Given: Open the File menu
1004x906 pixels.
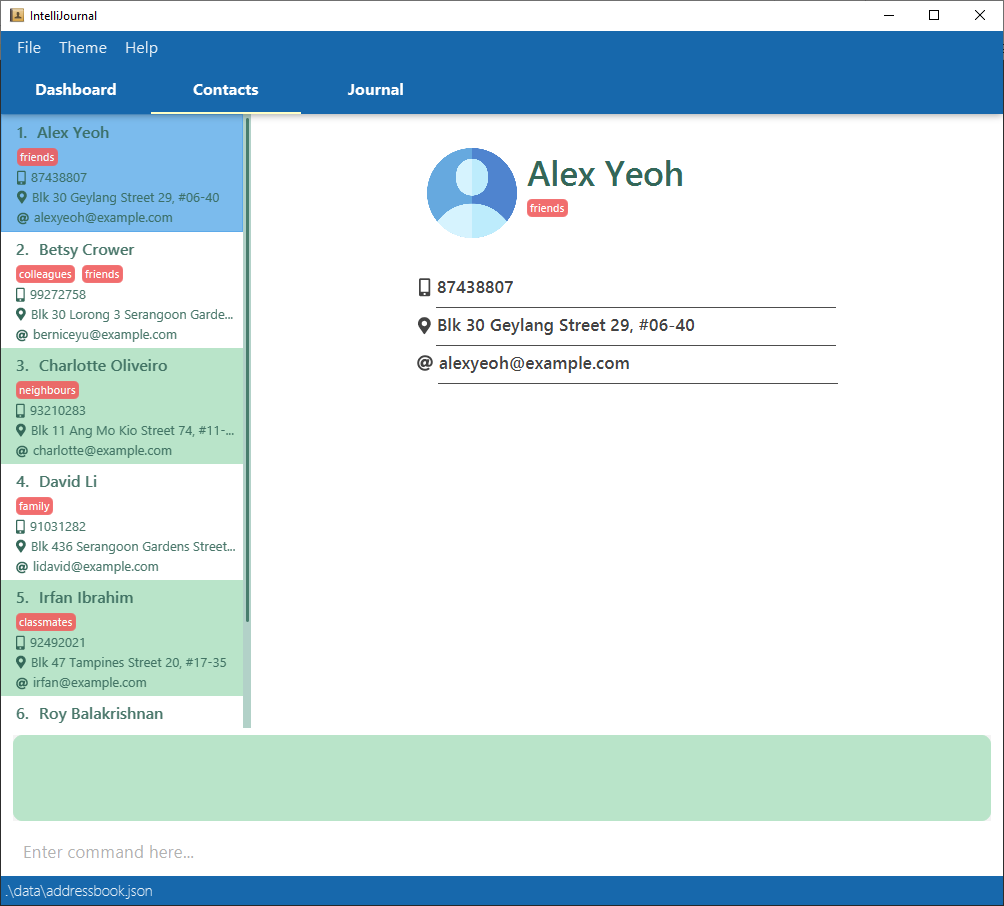Looking at the screenshot, I should pos(29,48).
